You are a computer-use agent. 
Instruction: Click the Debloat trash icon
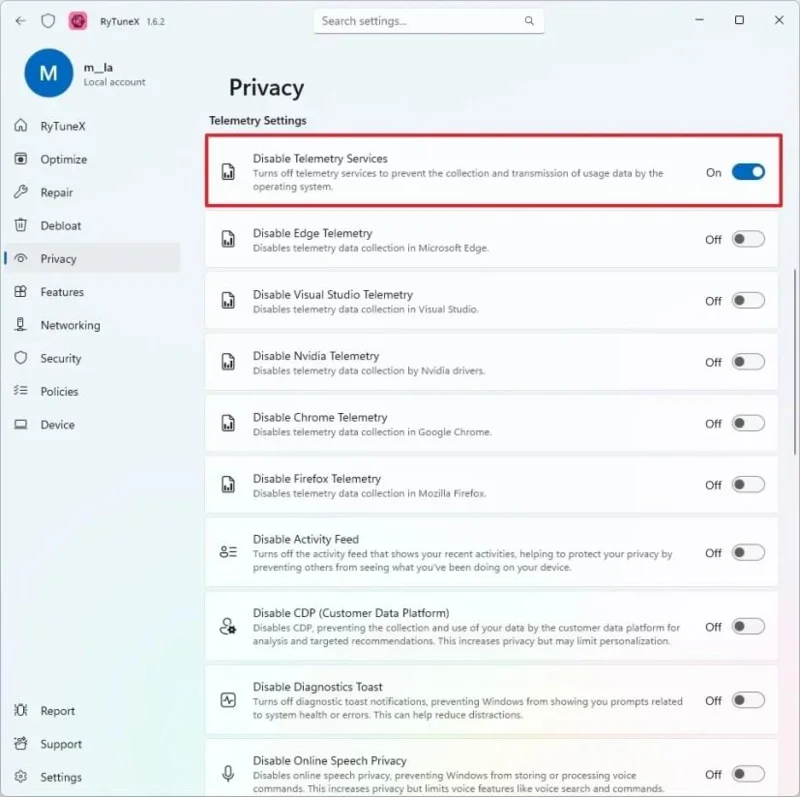(21, 225)
